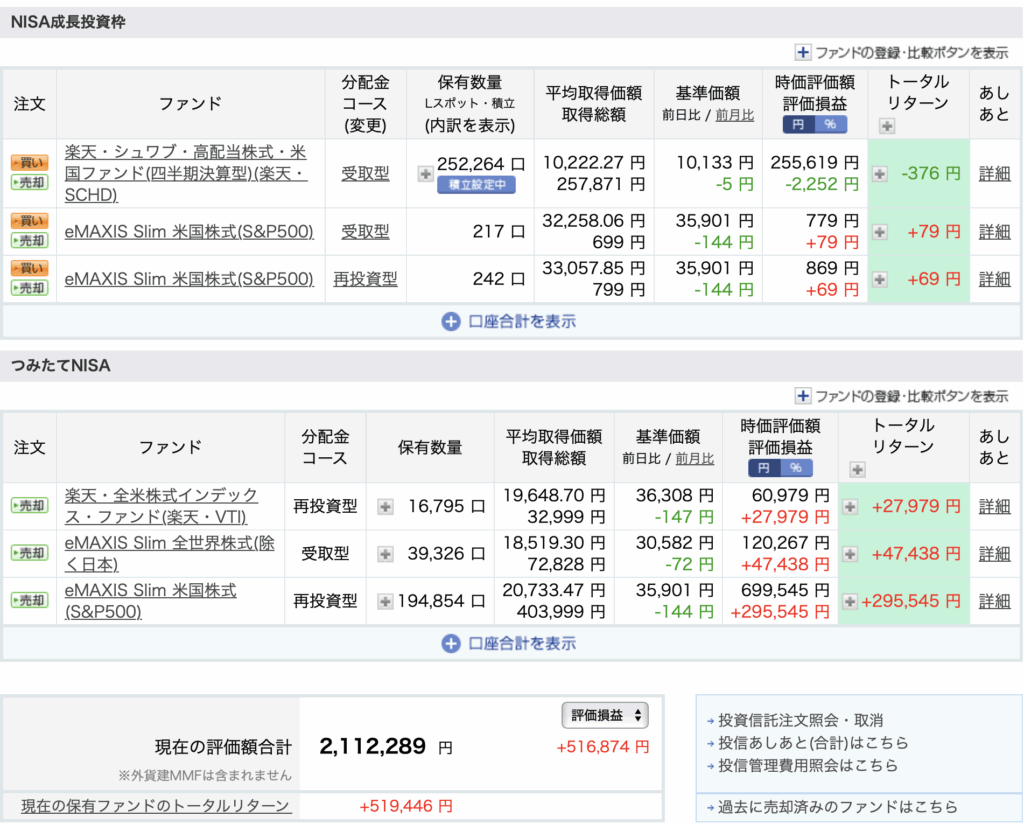Toggle つみたてNISA valuation display to %
1024x824 pixels.
pyautogui.click(x=796, y=468)
